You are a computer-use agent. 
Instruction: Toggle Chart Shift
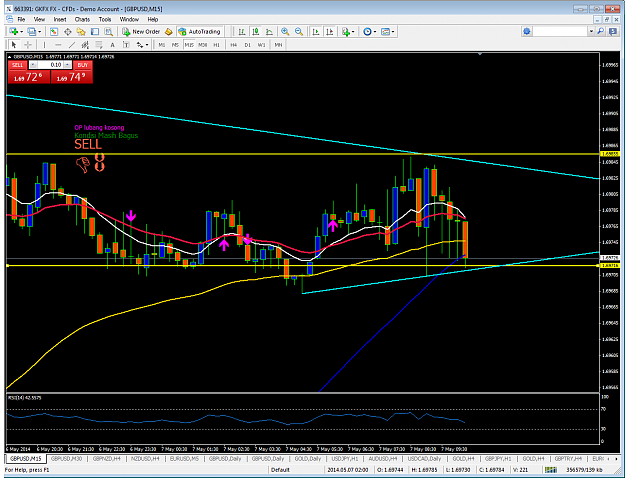coord(329,31)
